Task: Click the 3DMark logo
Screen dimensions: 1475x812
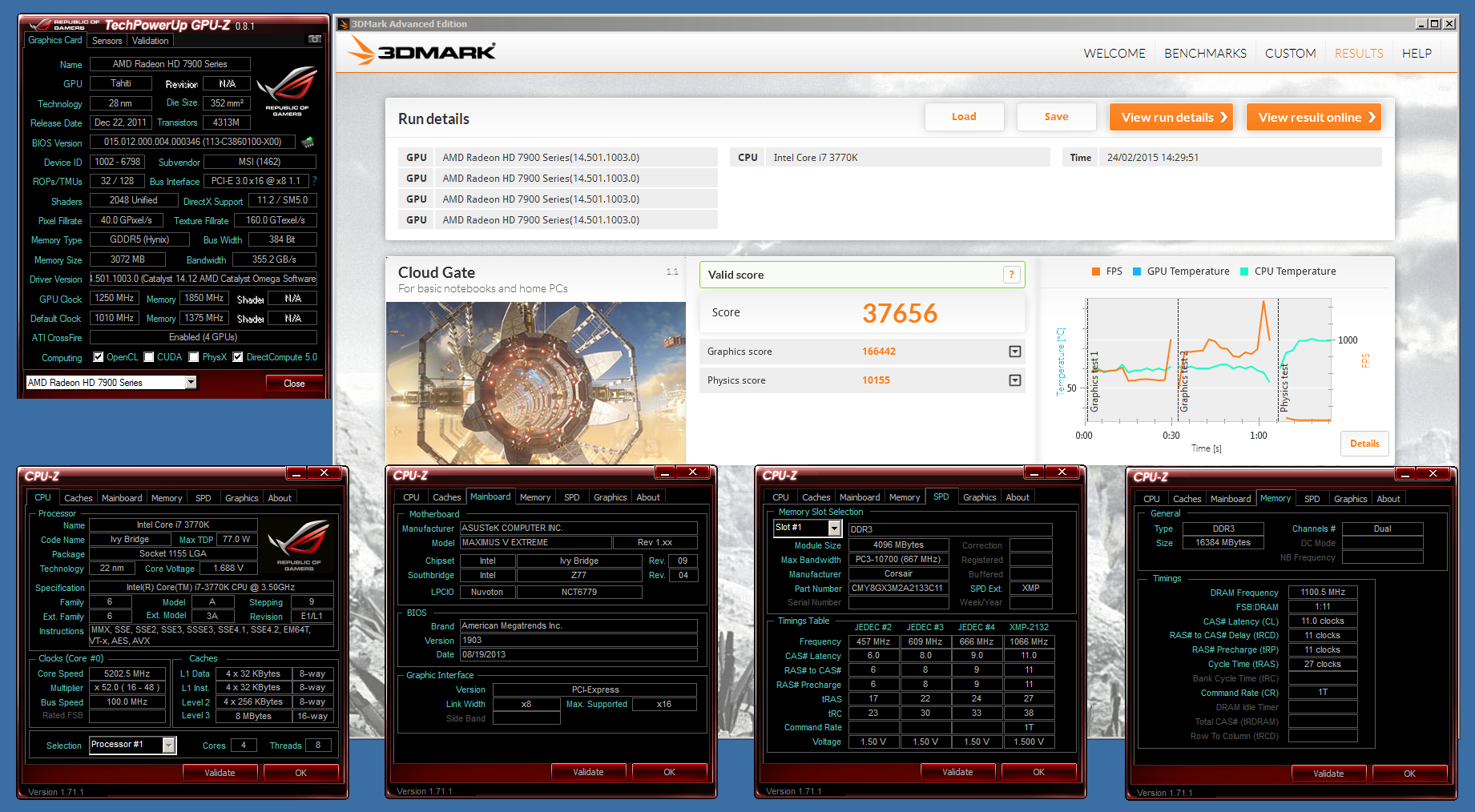Action: pyautogui.click(x=422, y=51)
